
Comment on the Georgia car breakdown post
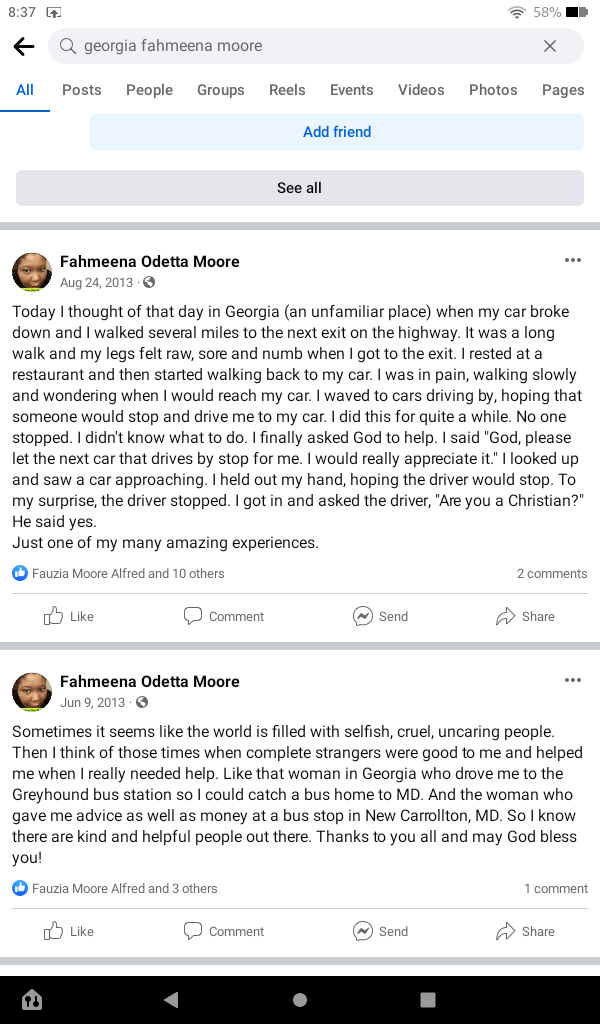[x=224, y=616]
